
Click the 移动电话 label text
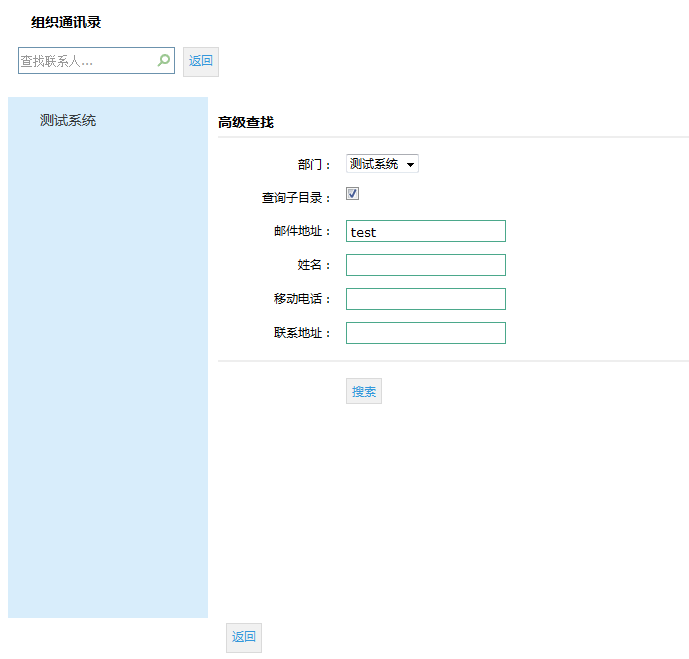click(302, 299)
